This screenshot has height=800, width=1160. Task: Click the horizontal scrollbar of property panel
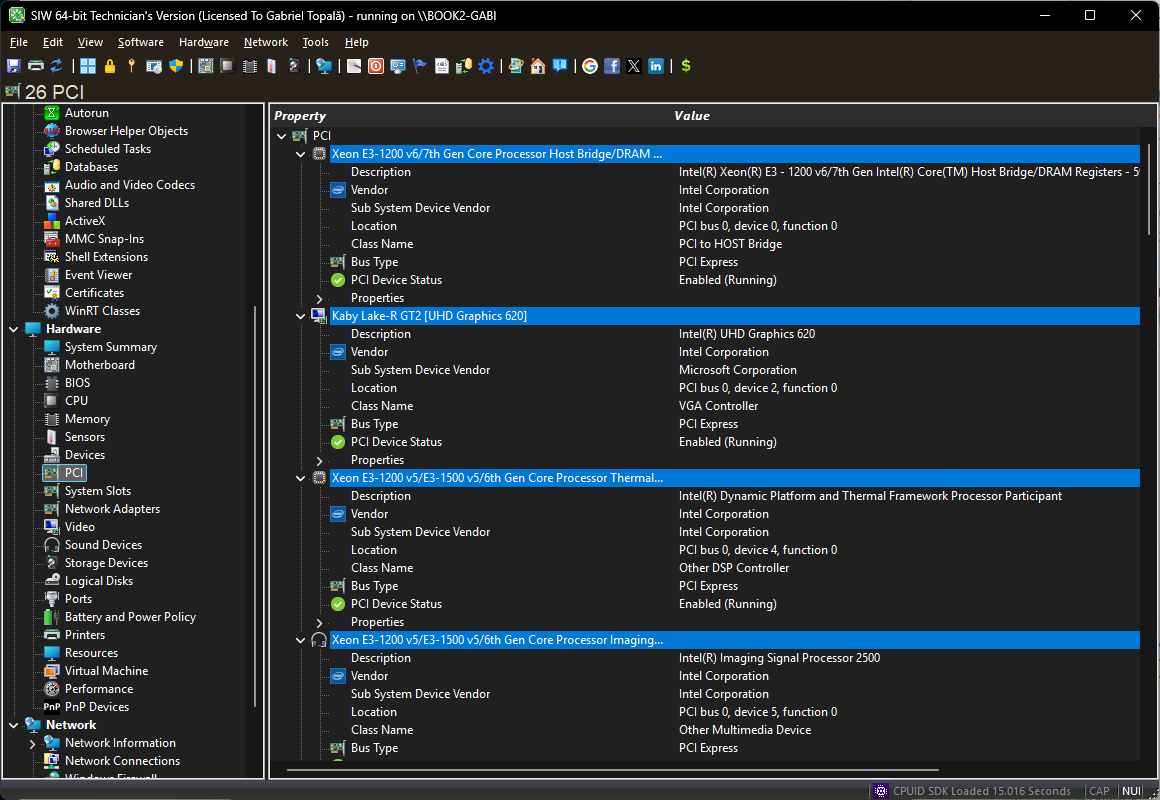pos(613,770)
